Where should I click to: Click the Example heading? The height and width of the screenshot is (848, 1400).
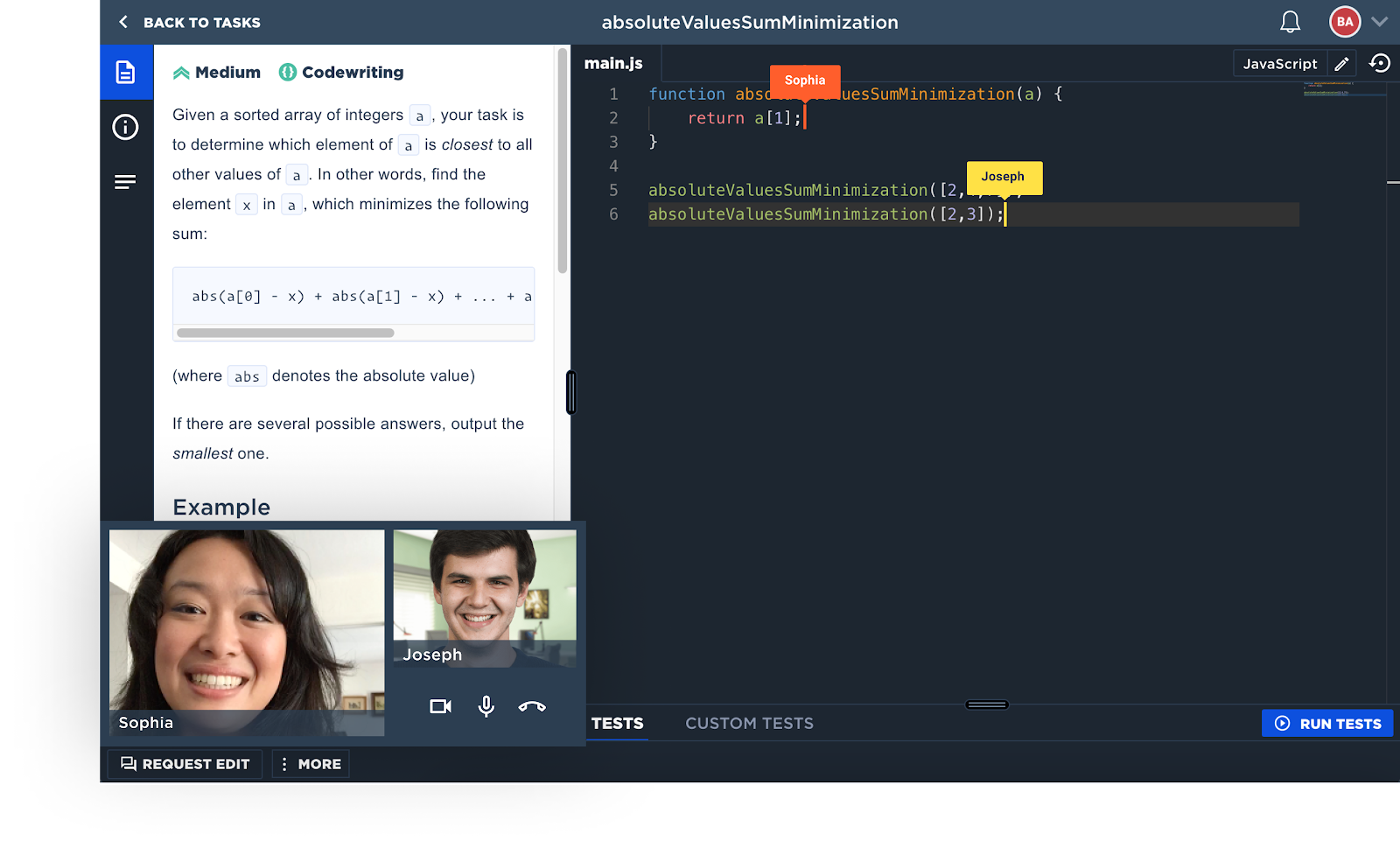coord(221,508)
